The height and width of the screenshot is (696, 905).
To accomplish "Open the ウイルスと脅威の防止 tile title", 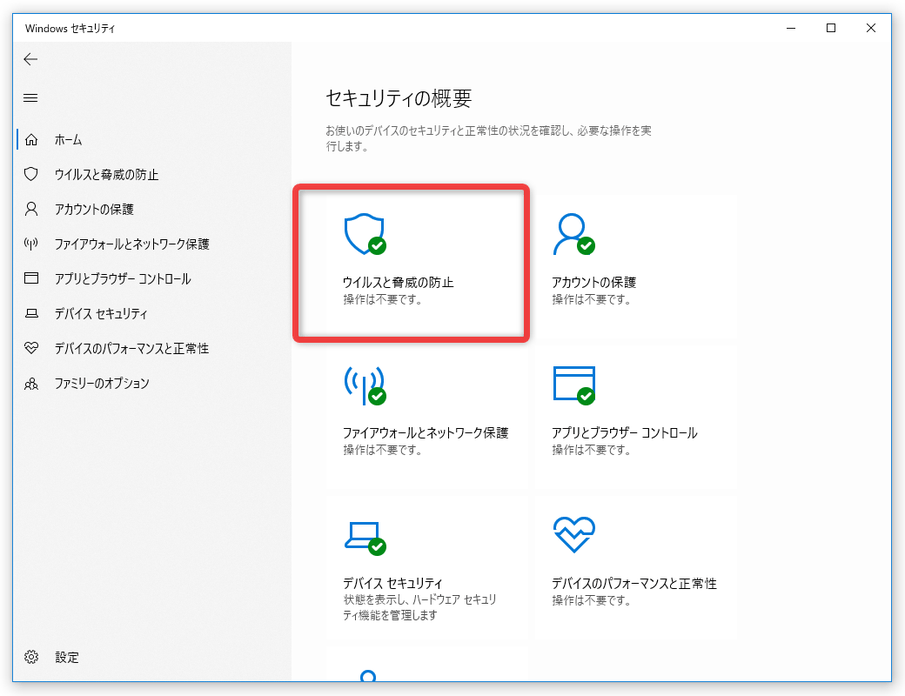I will (398, 282).
